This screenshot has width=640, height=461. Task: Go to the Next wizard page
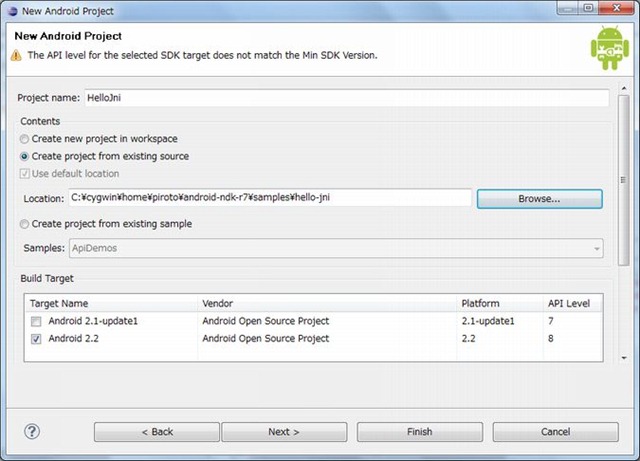click(284, 432)
